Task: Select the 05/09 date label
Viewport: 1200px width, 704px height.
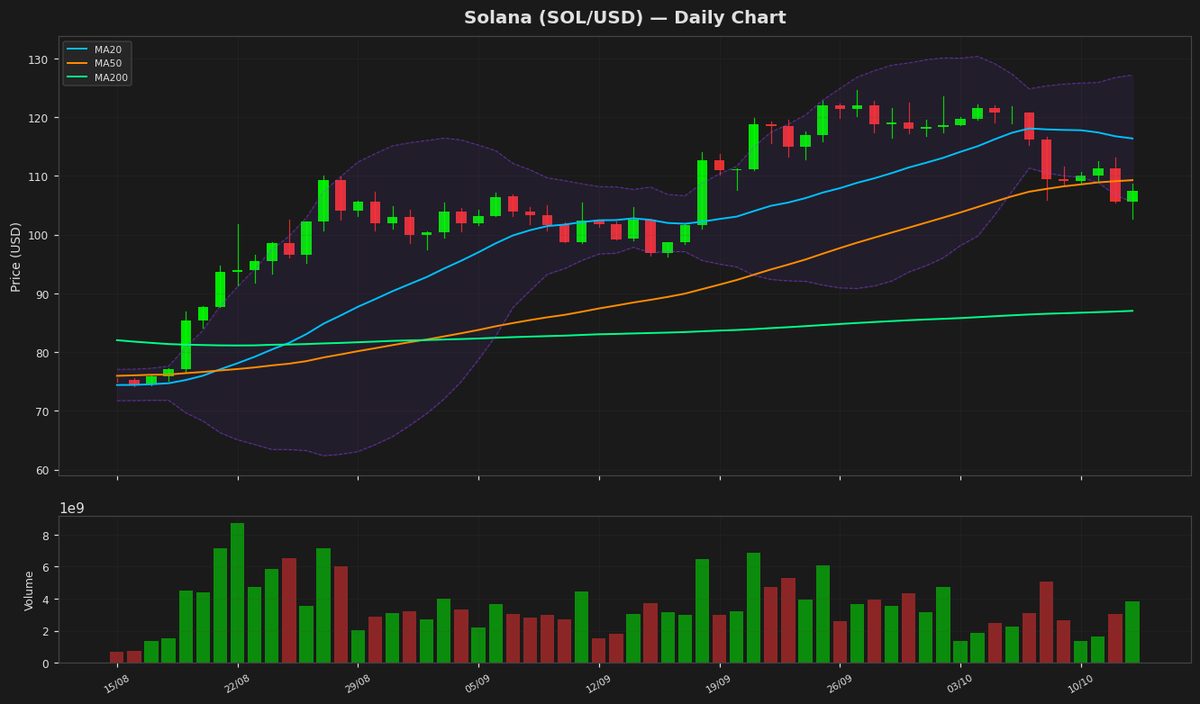Action: [x=477, y=684]
